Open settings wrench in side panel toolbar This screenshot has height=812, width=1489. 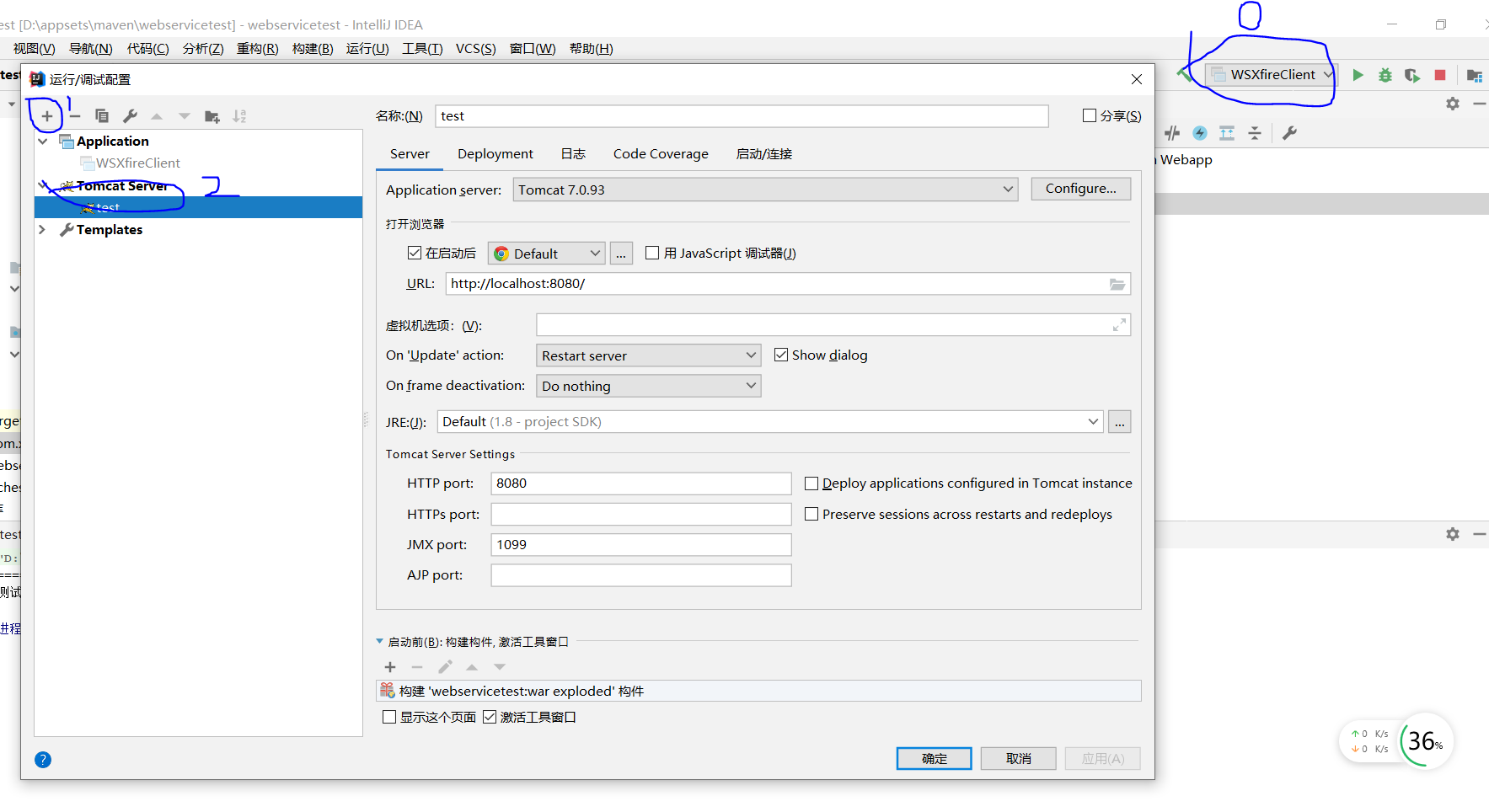click(1289, 133)
